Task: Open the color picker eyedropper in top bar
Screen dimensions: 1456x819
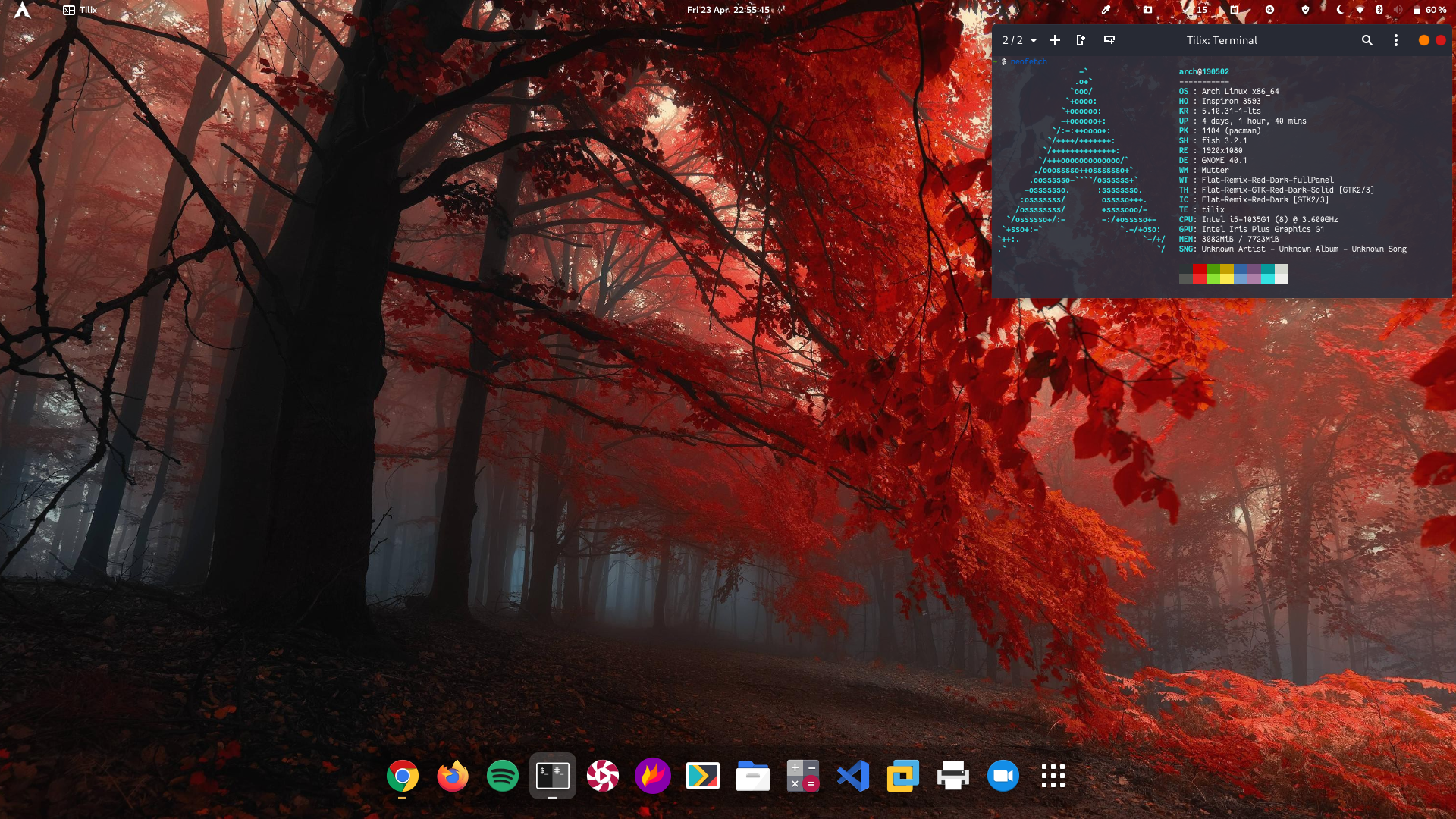Action: coord(1106,10)
